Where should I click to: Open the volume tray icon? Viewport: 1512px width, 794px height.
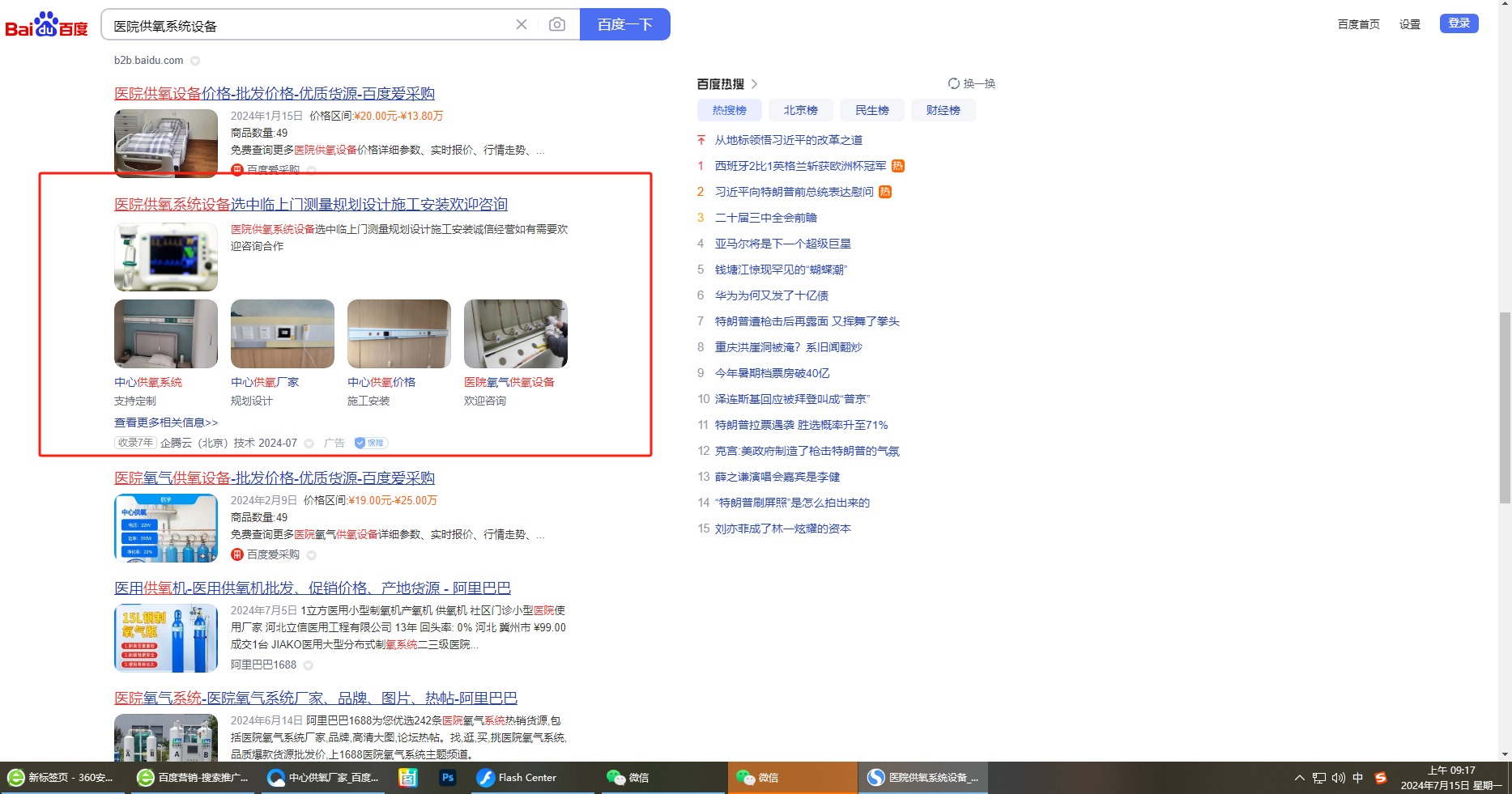pyautogui.click(x=1339, y=778)
